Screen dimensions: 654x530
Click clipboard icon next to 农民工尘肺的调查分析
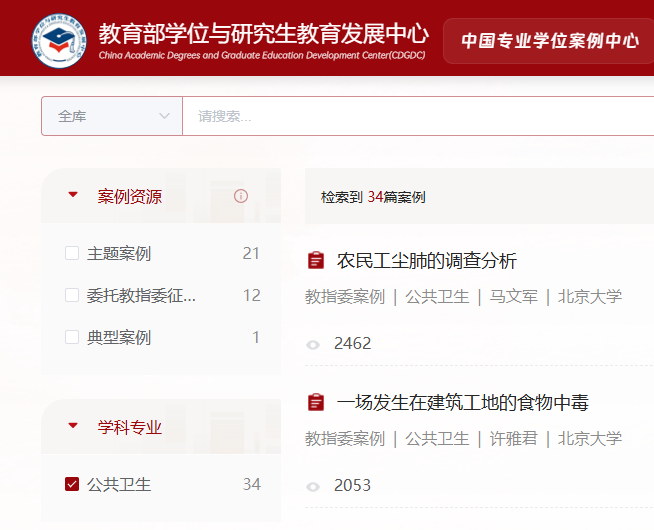point(316,261)
